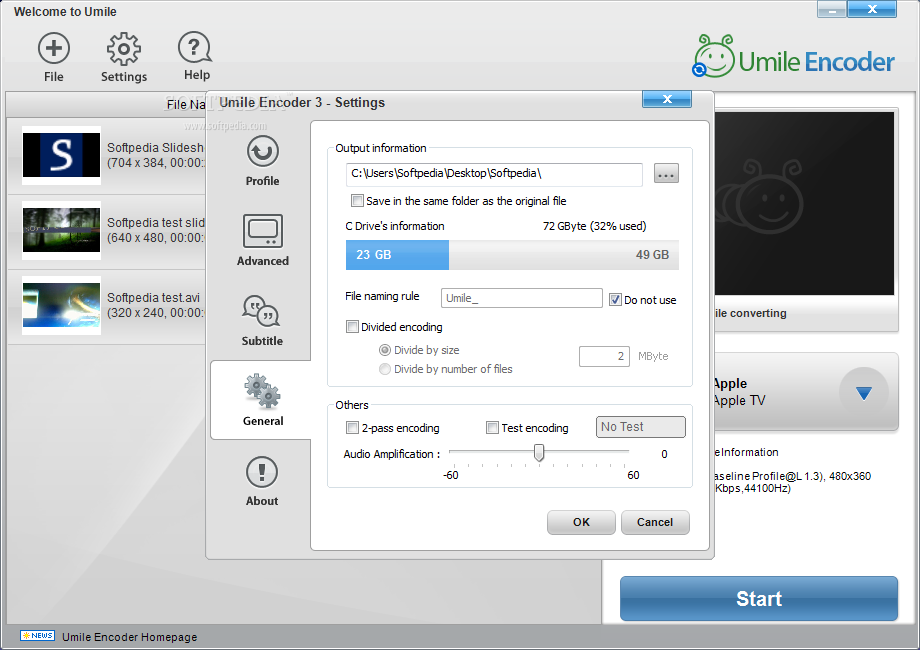920x650 pixels.
Task: Enable 2-pass encoding
Action: [353, 428]
